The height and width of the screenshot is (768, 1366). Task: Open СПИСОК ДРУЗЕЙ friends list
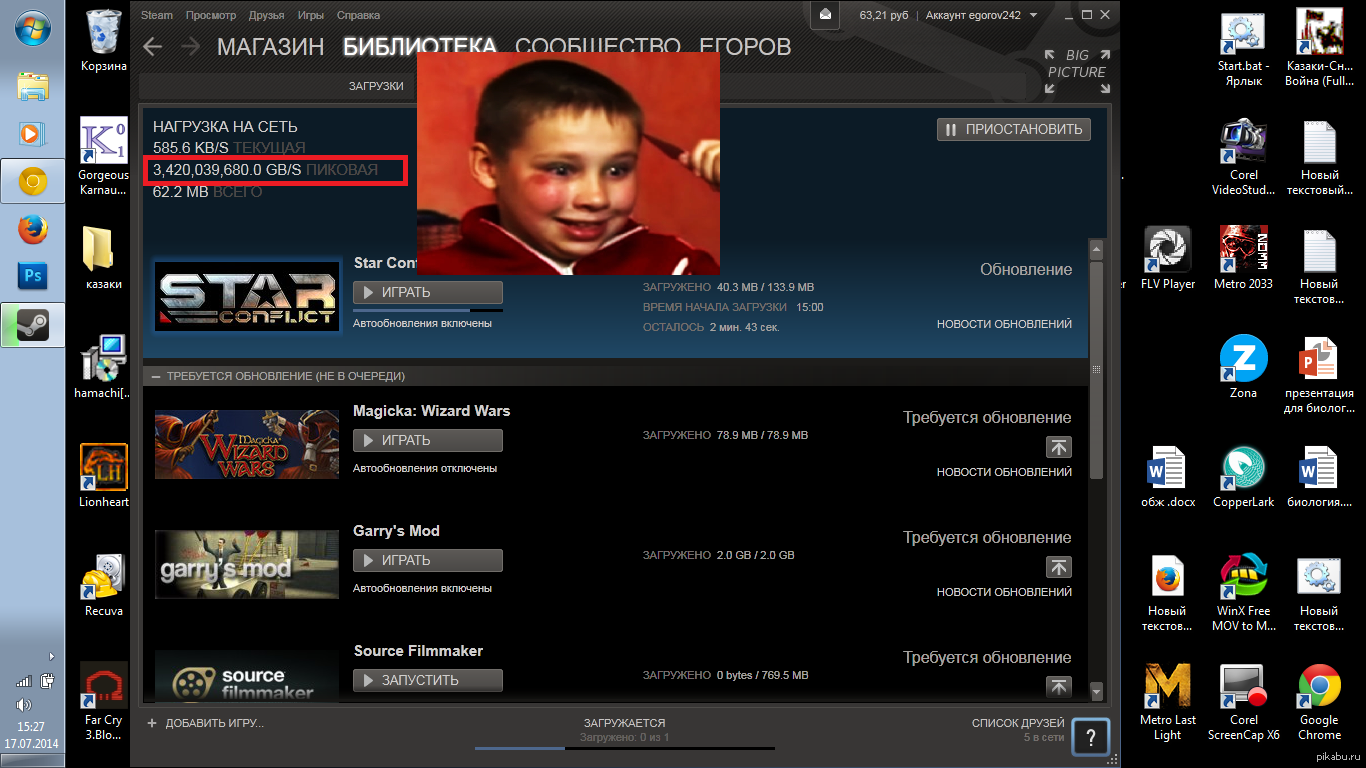click(1018, 723)
